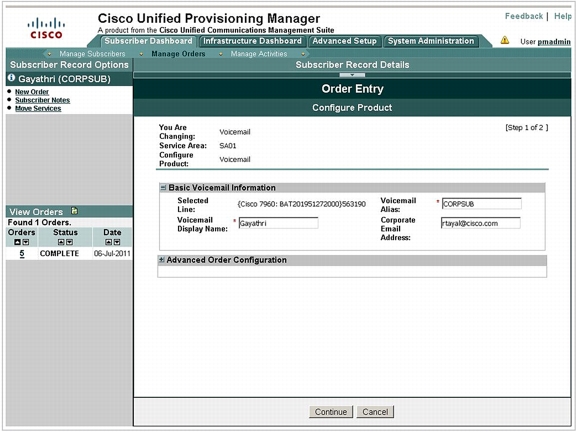Open Move Services link

click(38, 108)
